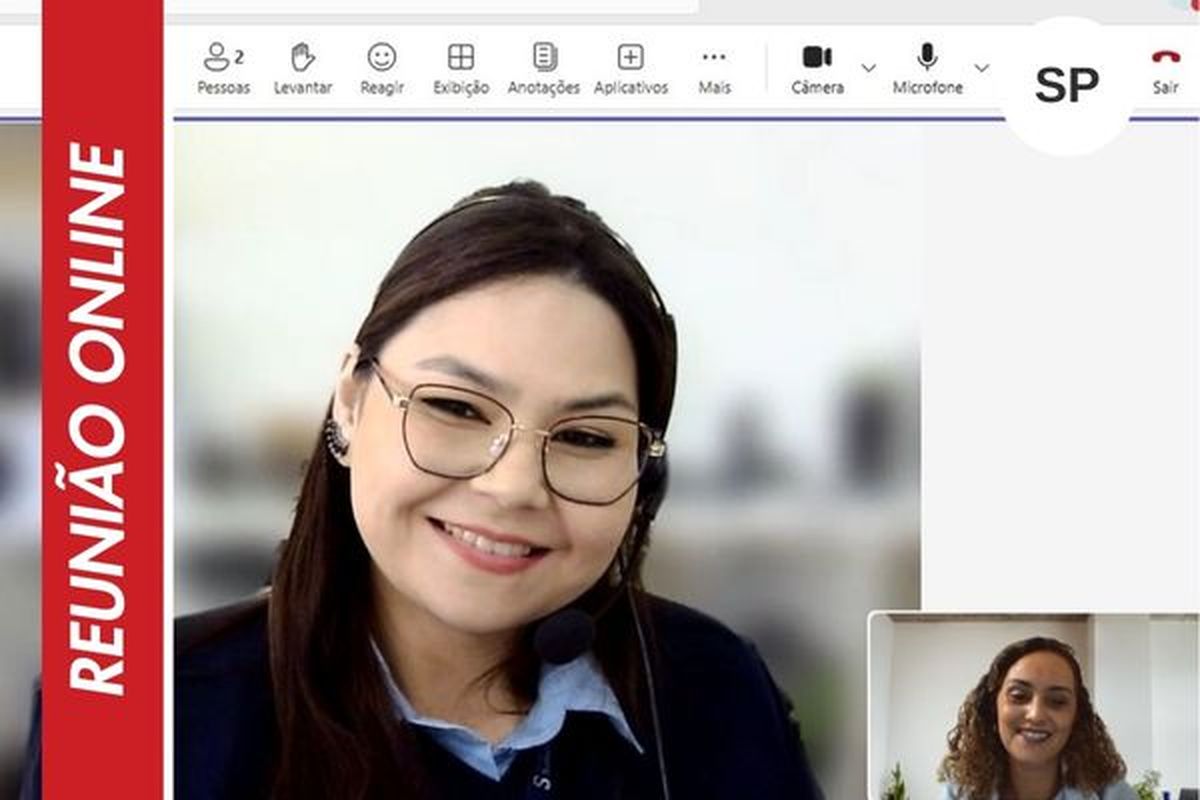The height and width of the screenshot is (800, 1200).
Task: Click the blank stage area right of video
Action: (x=1058, y=380)
